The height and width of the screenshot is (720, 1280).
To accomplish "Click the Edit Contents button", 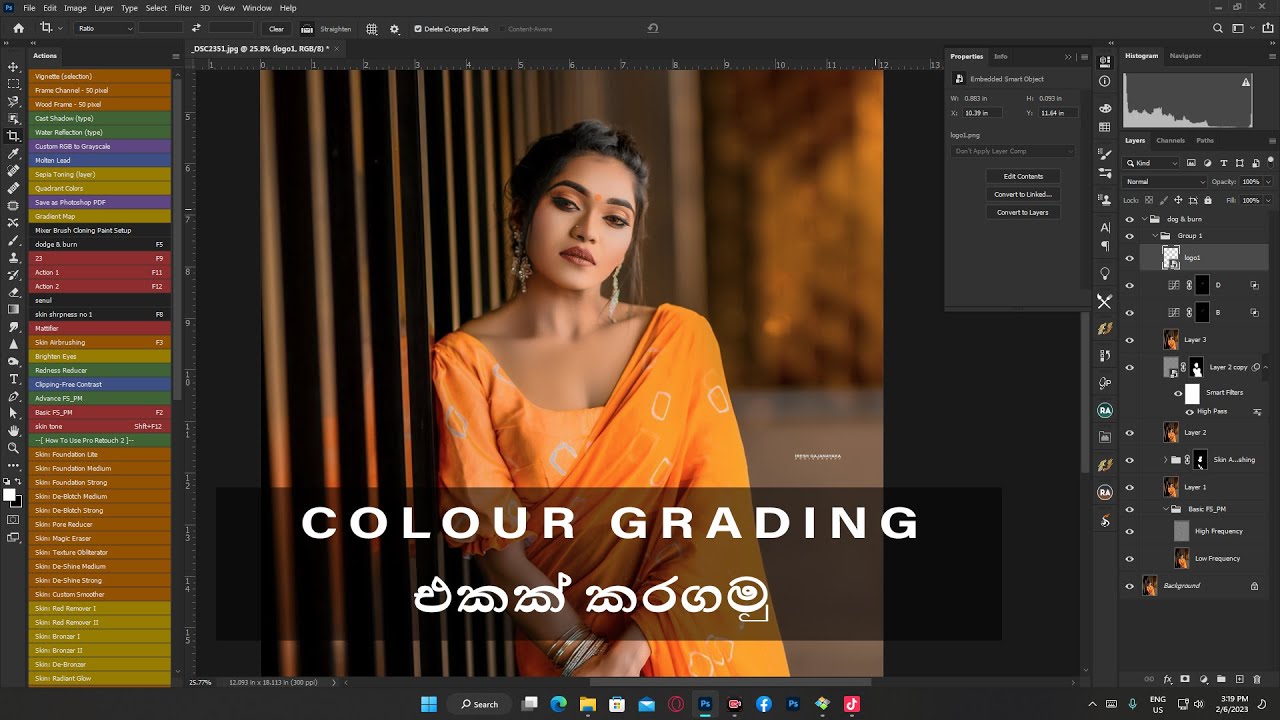I will [1023, 176].
